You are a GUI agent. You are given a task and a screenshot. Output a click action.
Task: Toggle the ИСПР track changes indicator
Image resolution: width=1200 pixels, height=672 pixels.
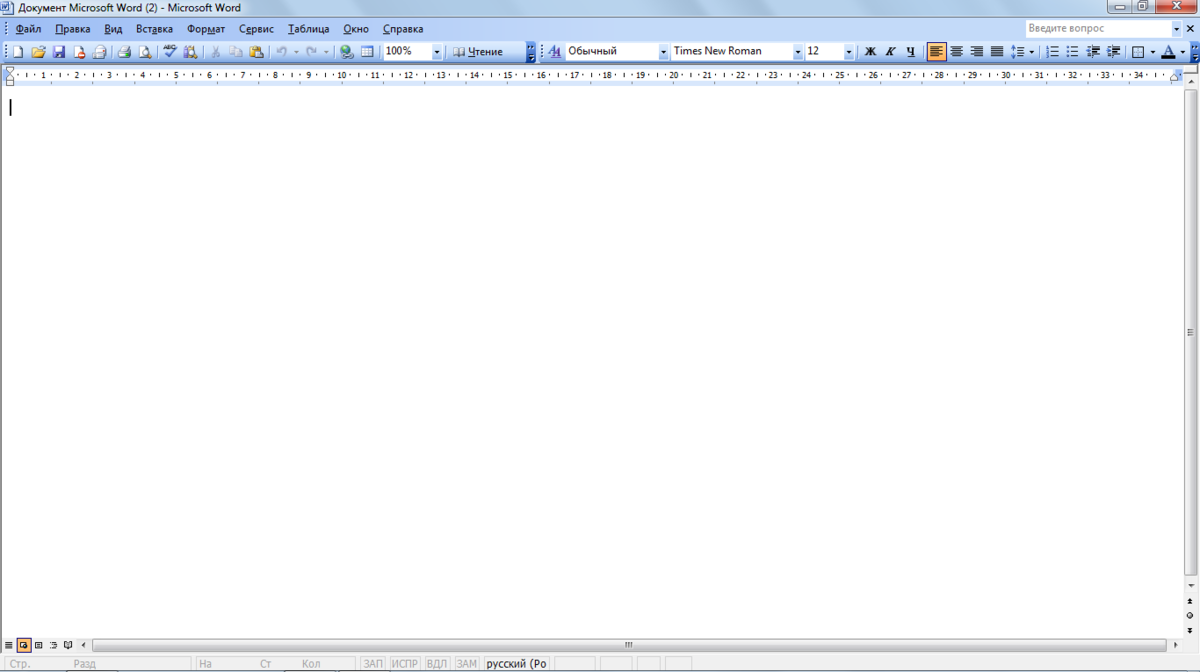point(405,664)
